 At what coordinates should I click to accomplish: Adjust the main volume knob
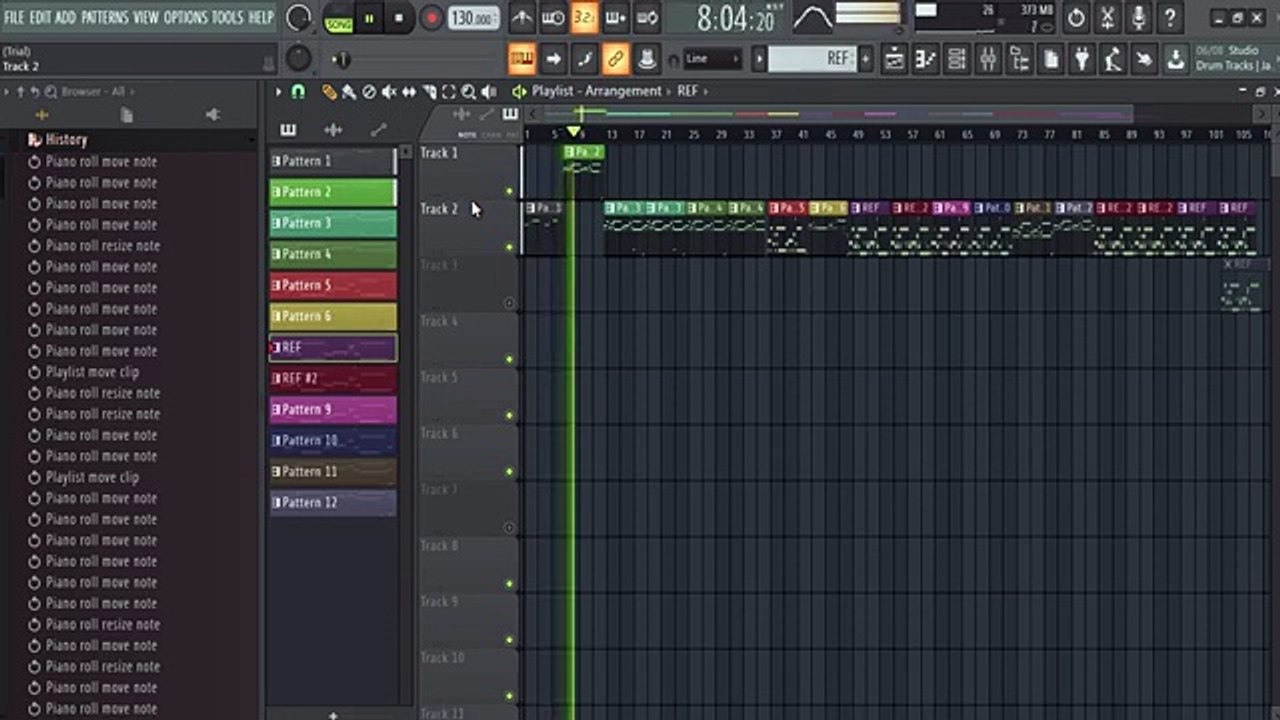click(298, 17)
